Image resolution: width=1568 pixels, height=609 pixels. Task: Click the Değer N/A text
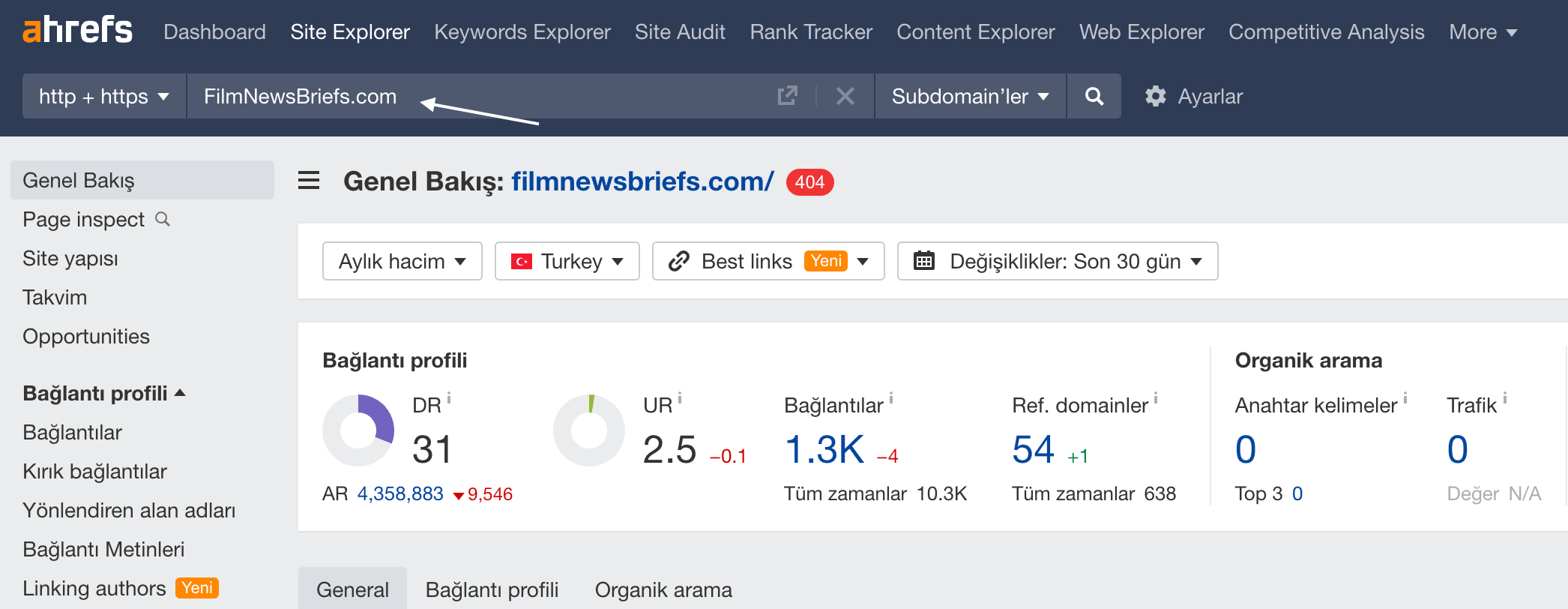1494,493
